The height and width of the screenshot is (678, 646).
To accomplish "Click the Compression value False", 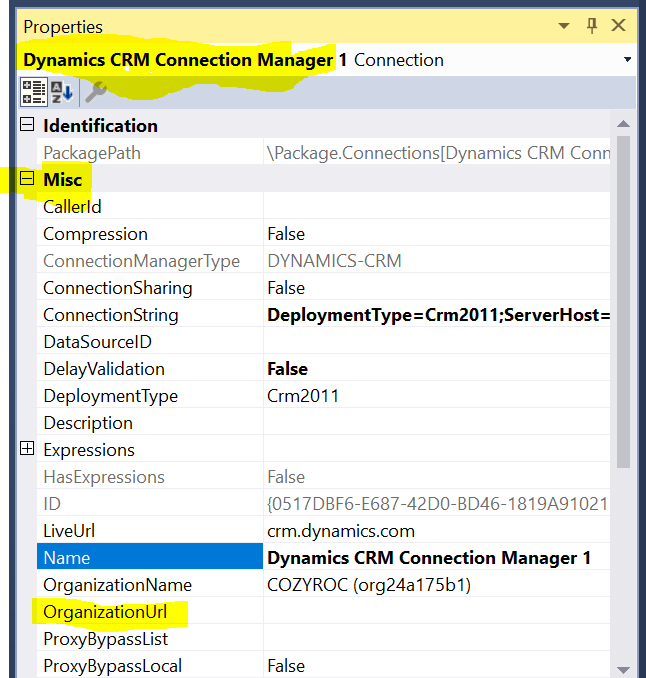I will (437, 234).
